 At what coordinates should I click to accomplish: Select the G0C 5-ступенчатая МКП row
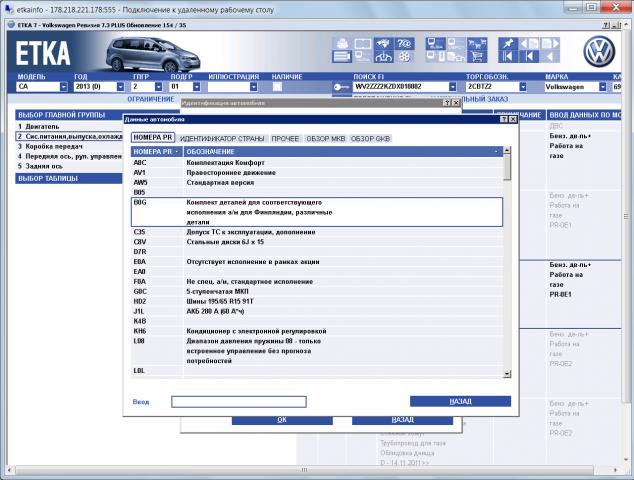tap(317, 292)
